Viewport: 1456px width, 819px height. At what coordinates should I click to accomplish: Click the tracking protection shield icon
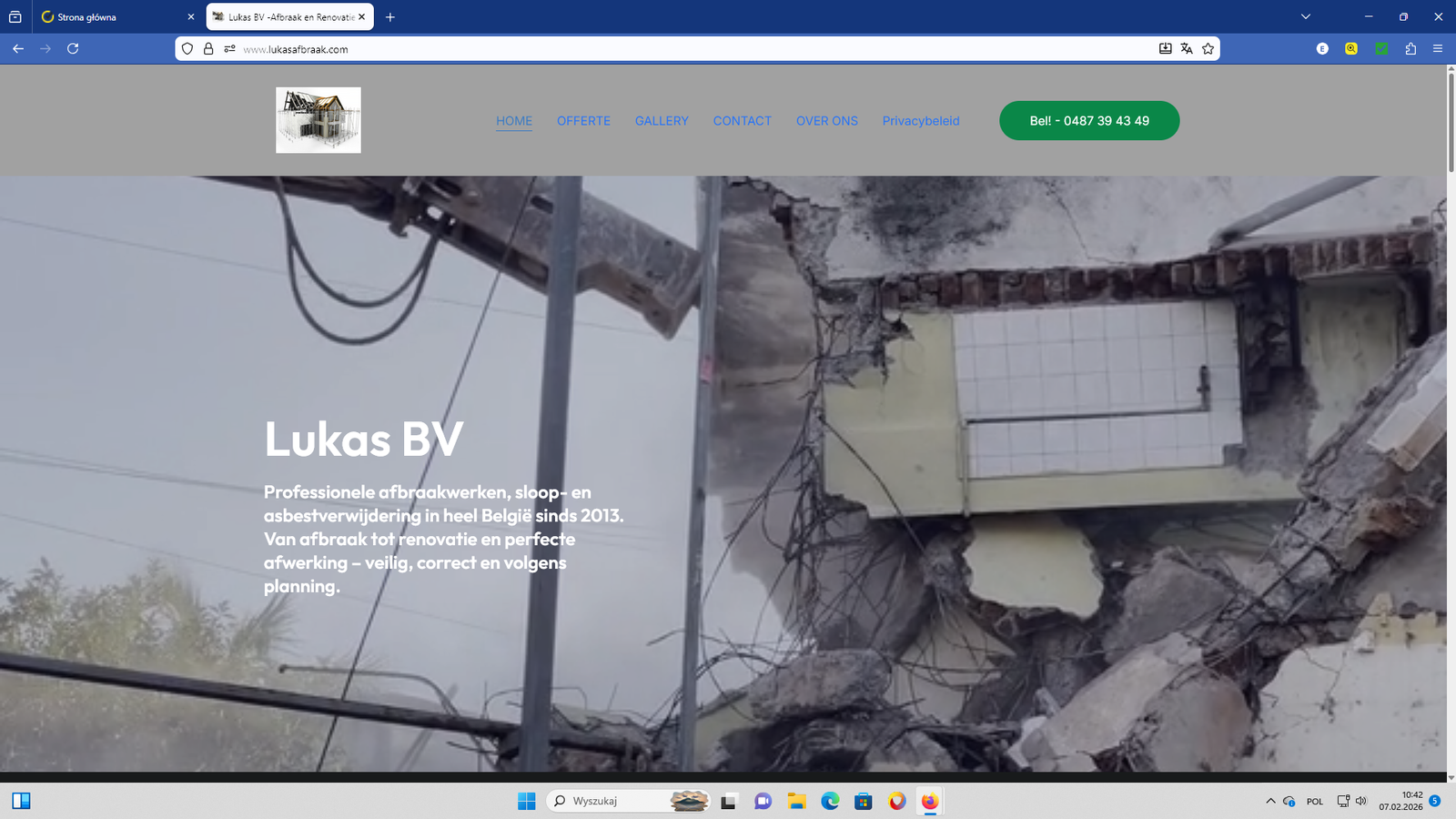point(187,49)
